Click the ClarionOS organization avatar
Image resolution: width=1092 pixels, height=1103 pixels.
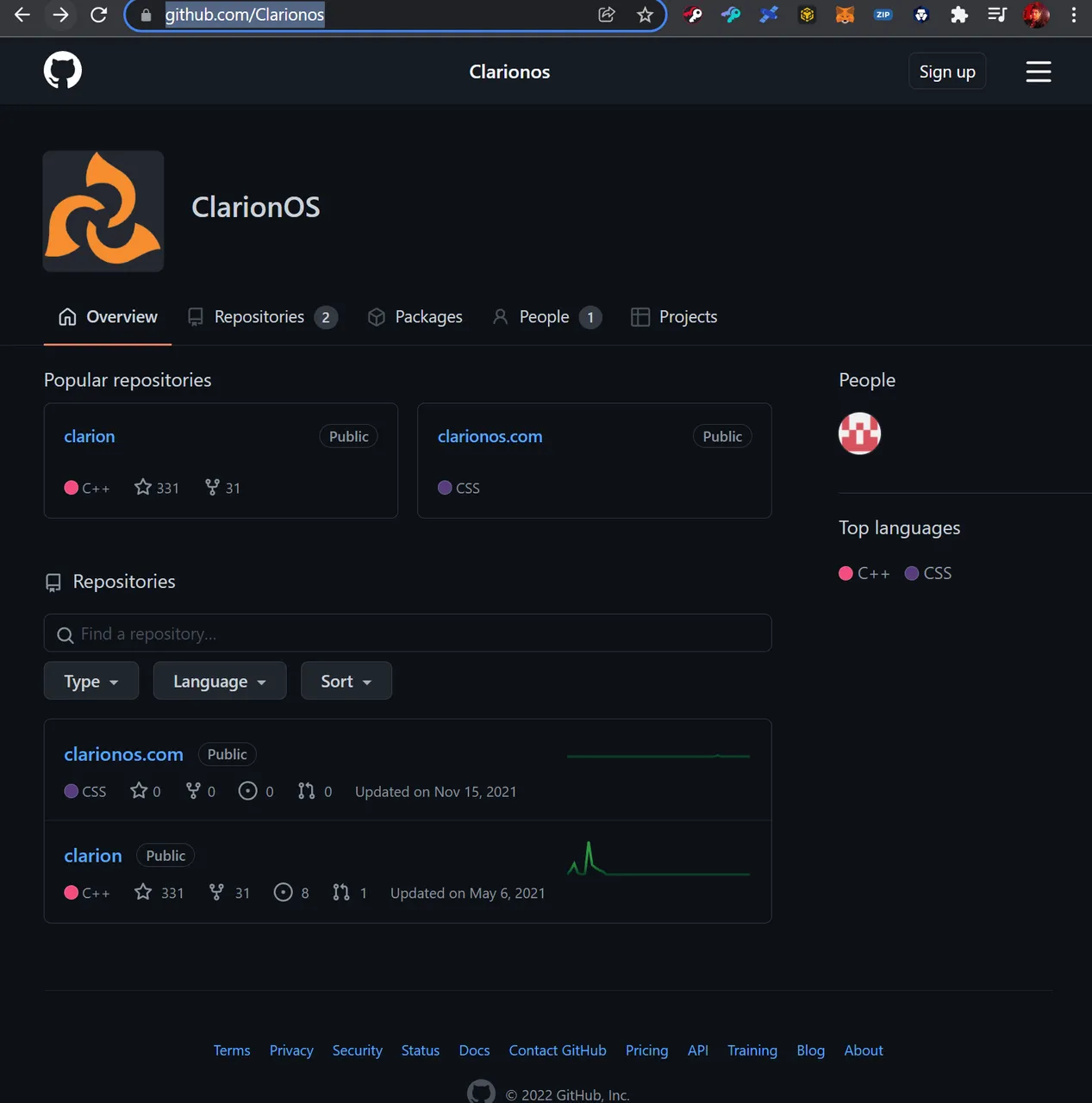(x=103, y=211)
